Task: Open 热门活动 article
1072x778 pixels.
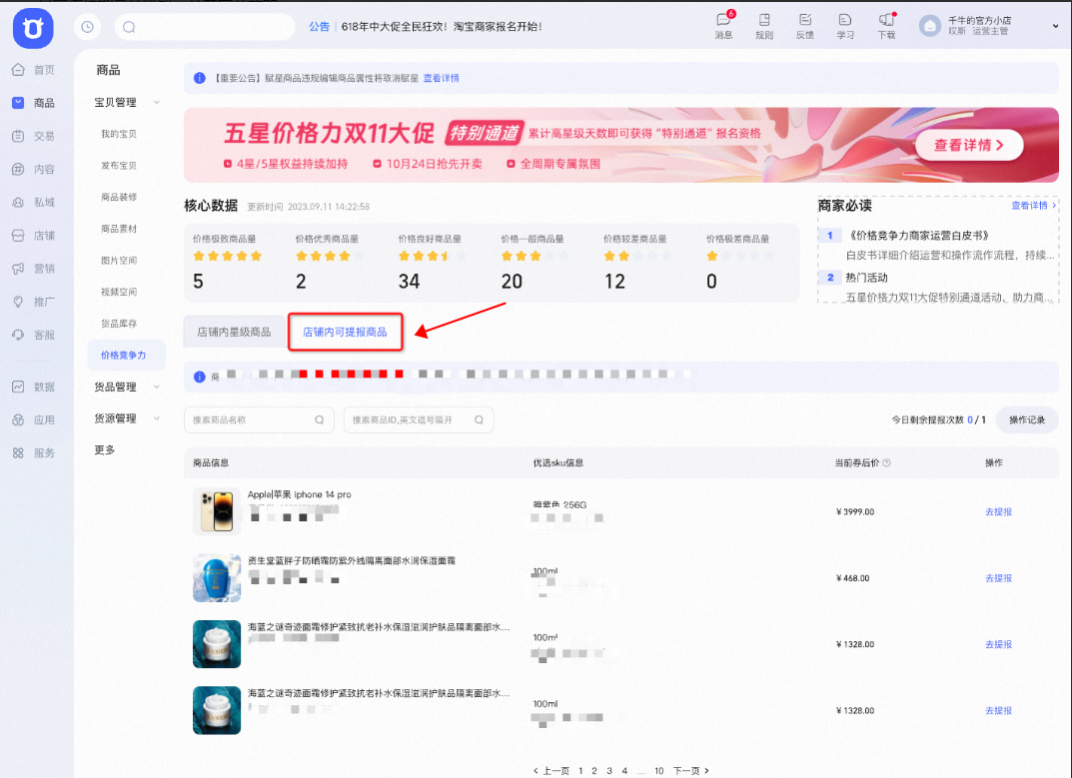Action: [866, 278]
